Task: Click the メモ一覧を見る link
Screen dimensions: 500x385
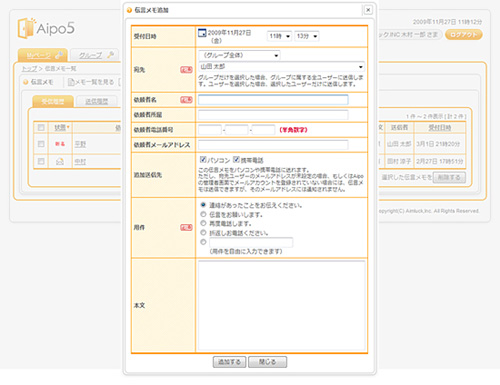Action: (x=95, y=82)
